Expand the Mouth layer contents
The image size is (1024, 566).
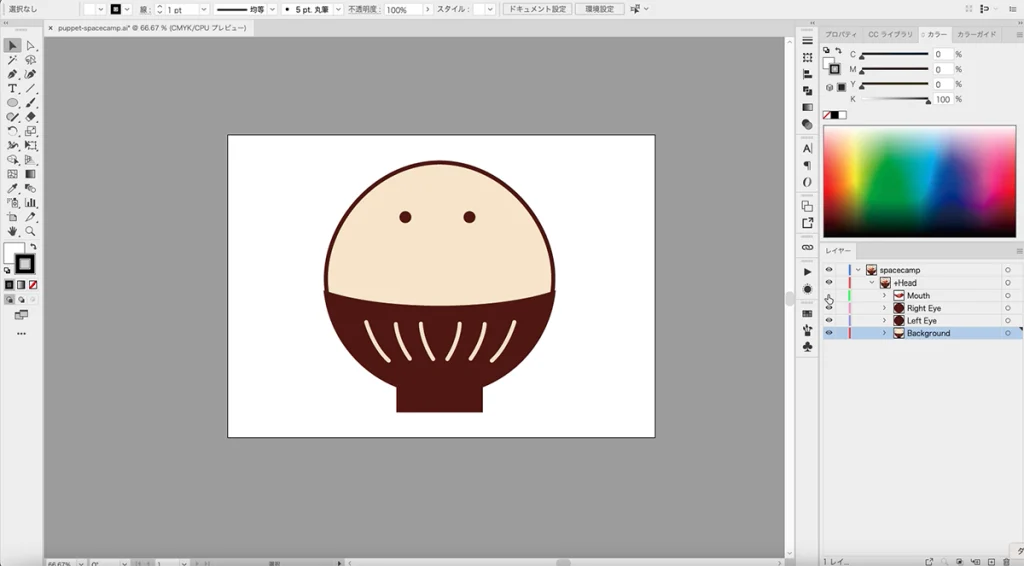pyautogui.click(x=884, y=296)
